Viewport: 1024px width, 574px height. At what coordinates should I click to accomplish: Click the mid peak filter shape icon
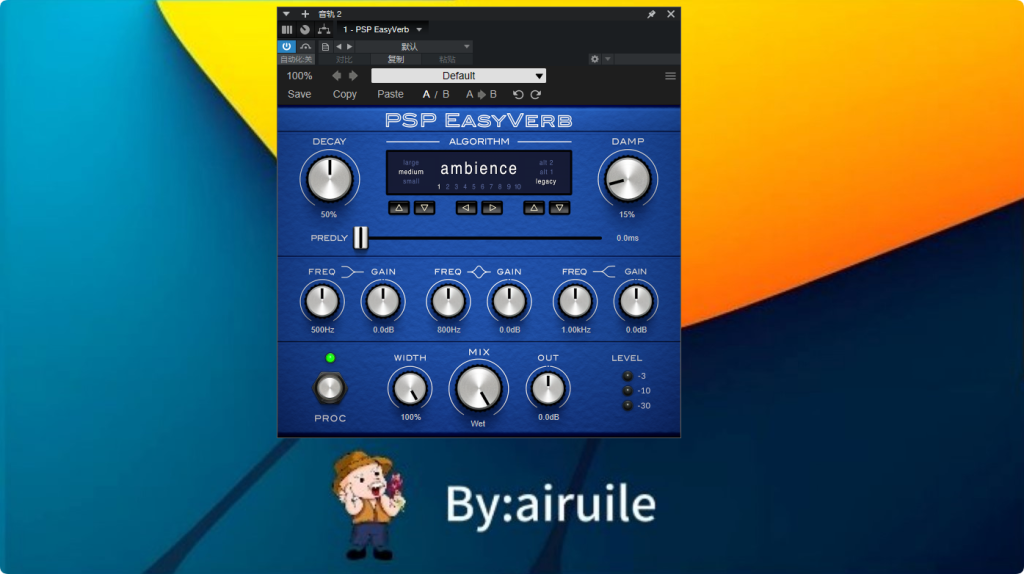[x=479, y=272]
